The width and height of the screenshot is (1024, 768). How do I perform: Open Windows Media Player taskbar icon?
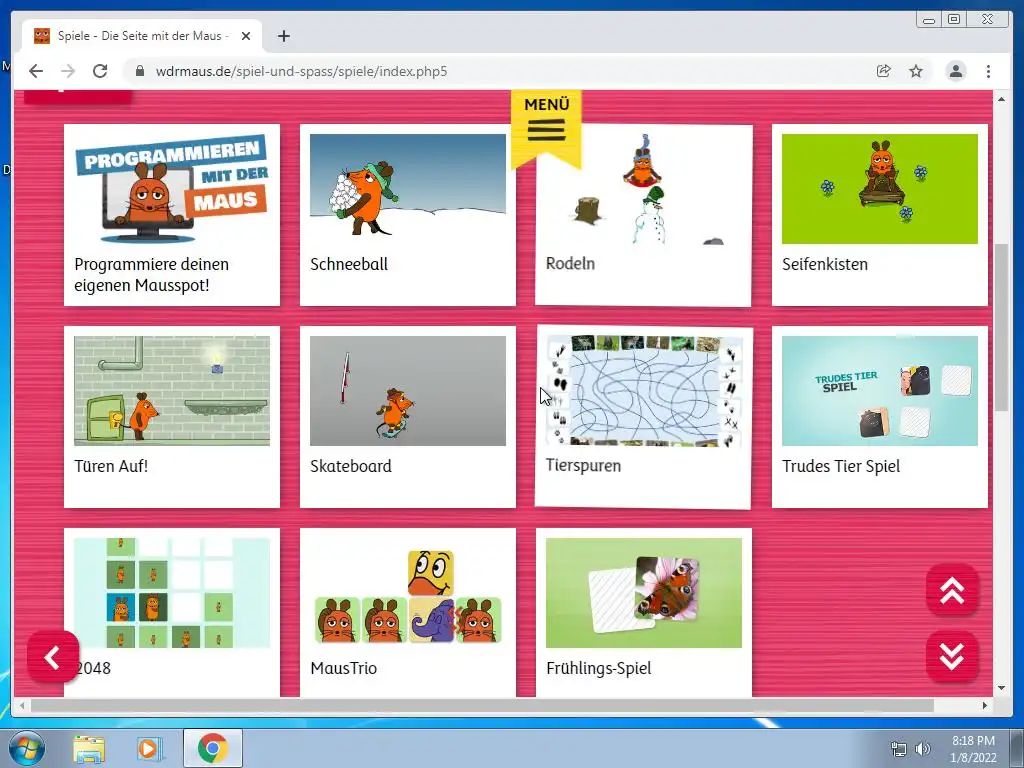pyautogui.click(x=150, y=748)
